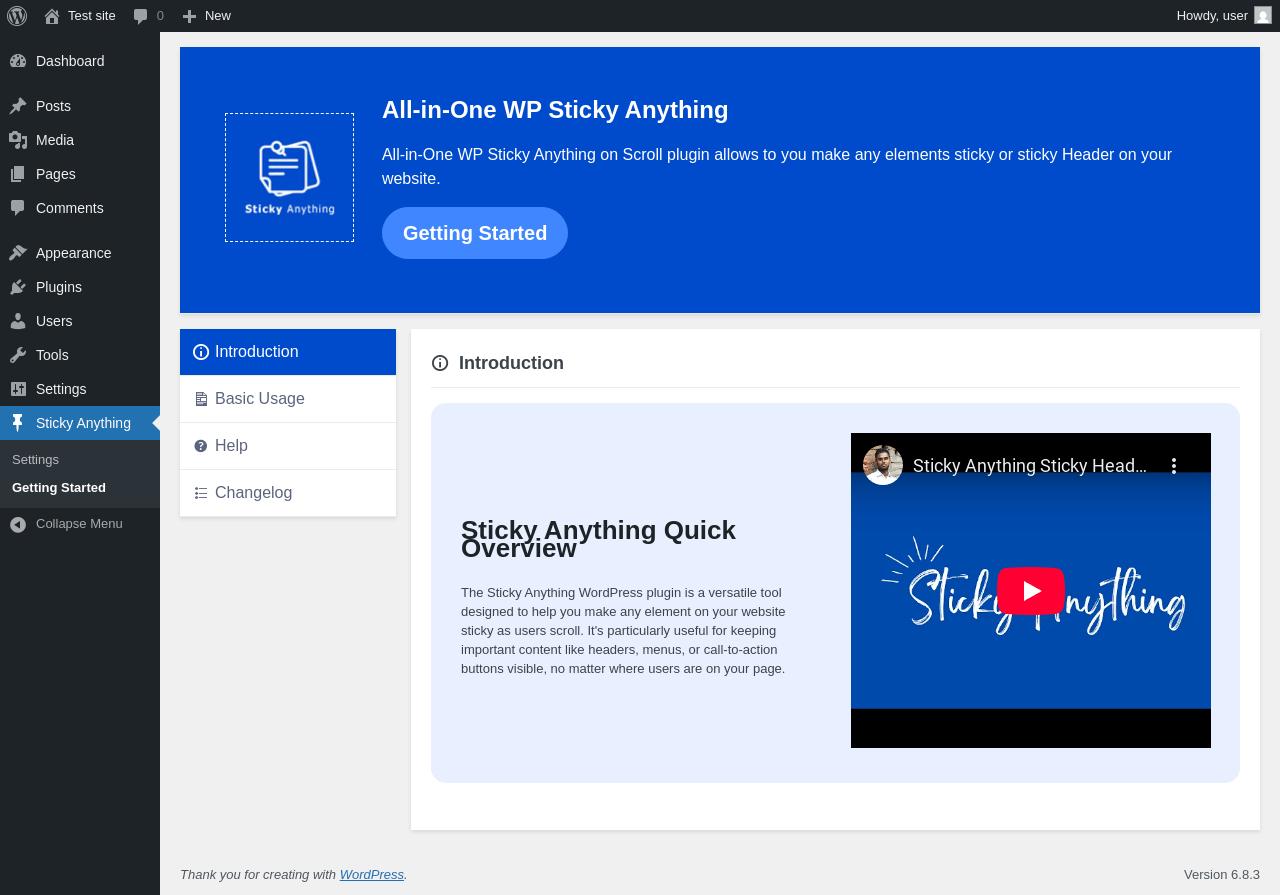Click the Introduction tab info icon

click(201, 352)
